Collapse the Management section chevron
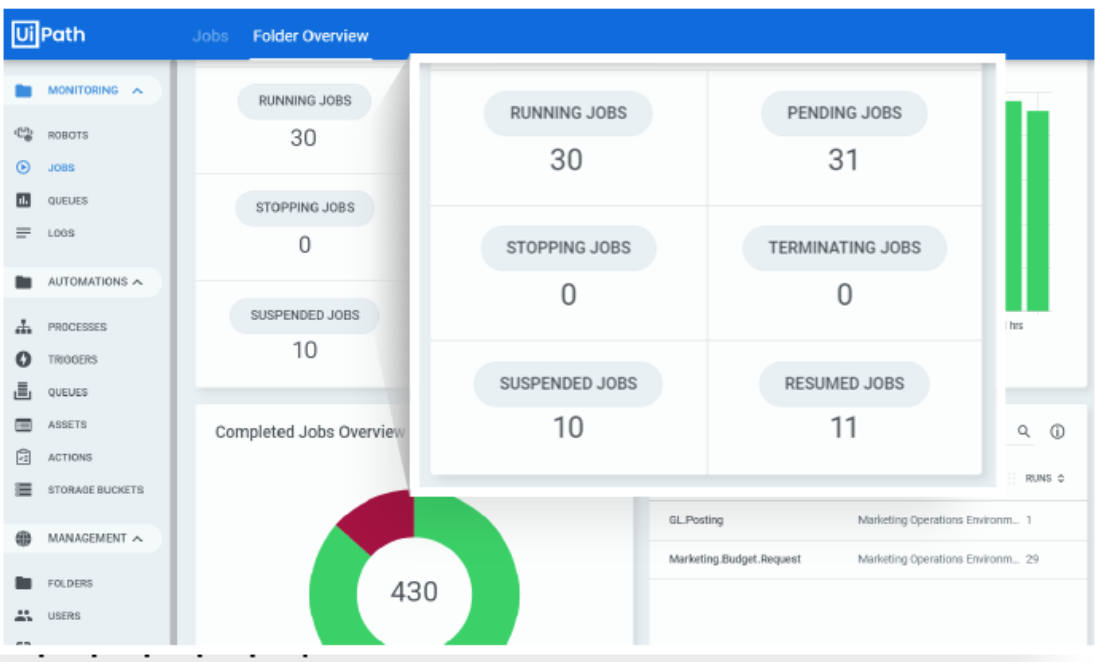 137,539
